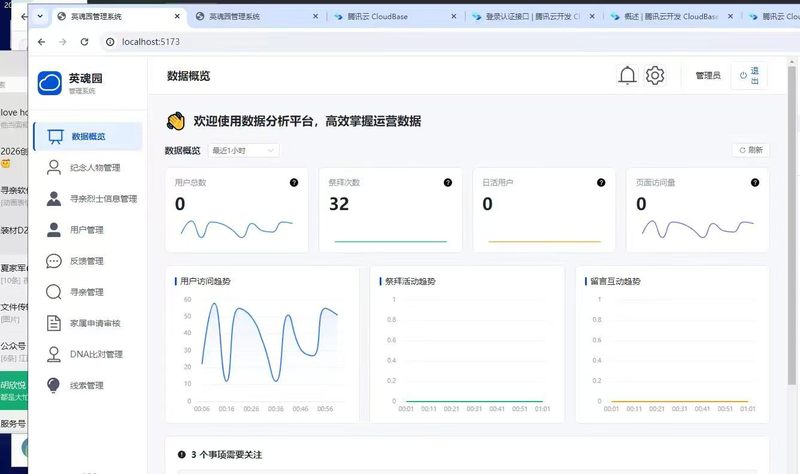Switch to 登录认证接口 browser tab

[x=533, y=16]
